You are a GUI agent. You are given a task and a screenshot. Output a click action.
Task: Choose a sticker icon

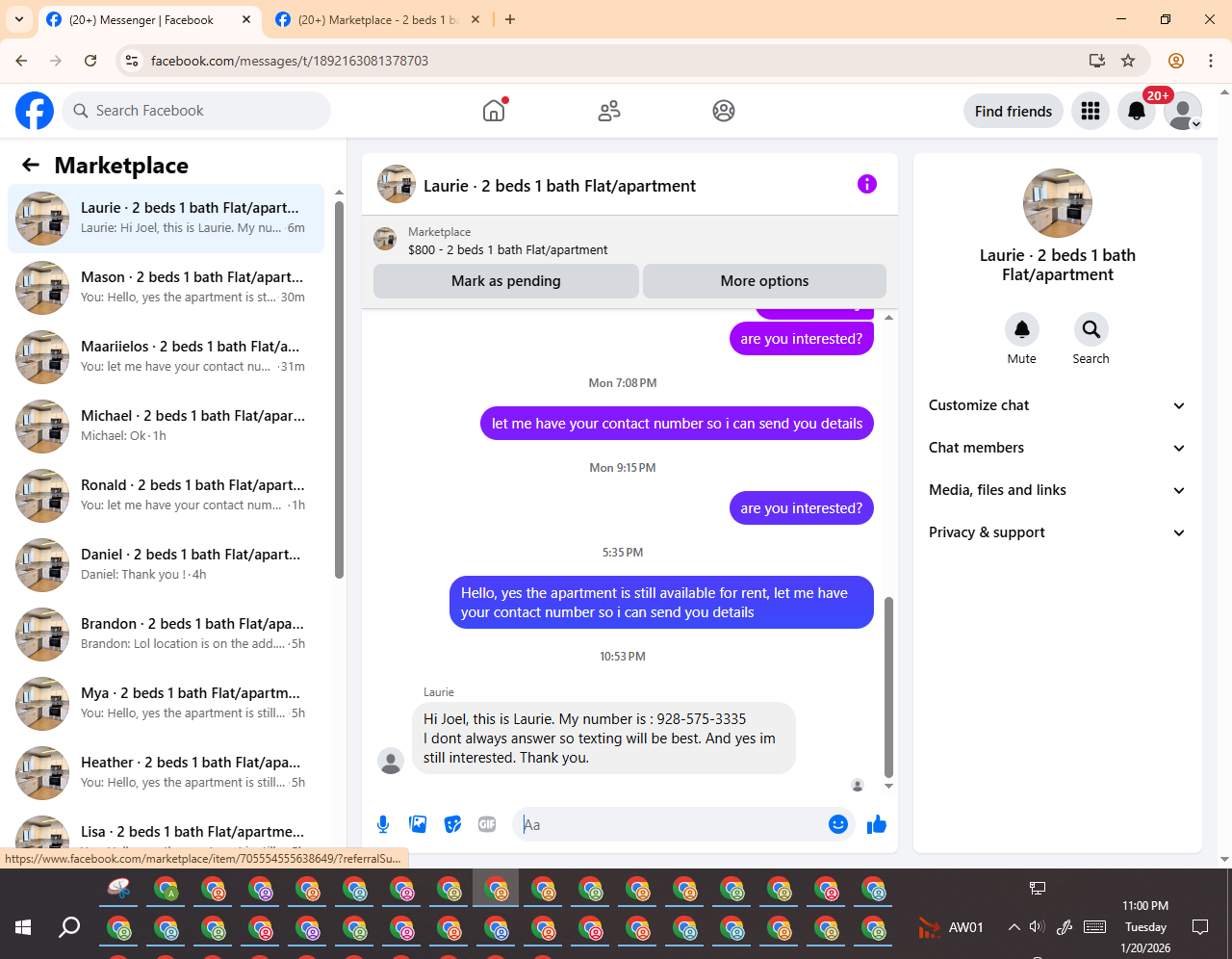pyautogui.click(x=452, y=824)
